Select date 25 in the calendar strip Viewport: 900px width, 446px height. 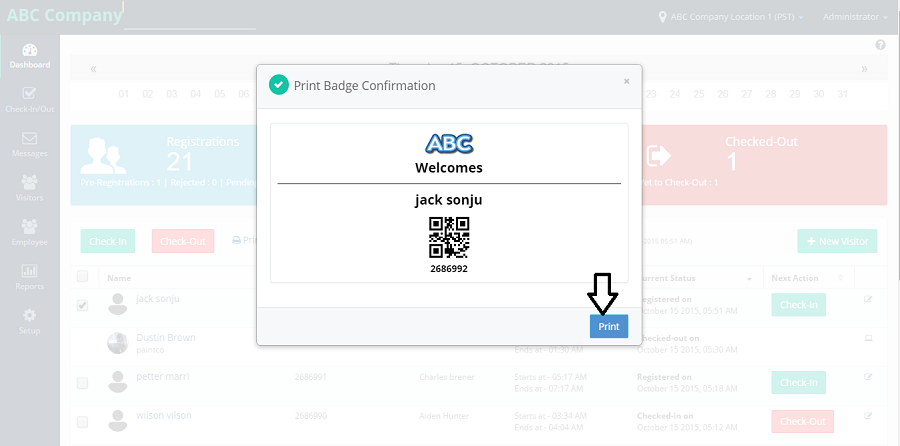[x=699, y=94]
